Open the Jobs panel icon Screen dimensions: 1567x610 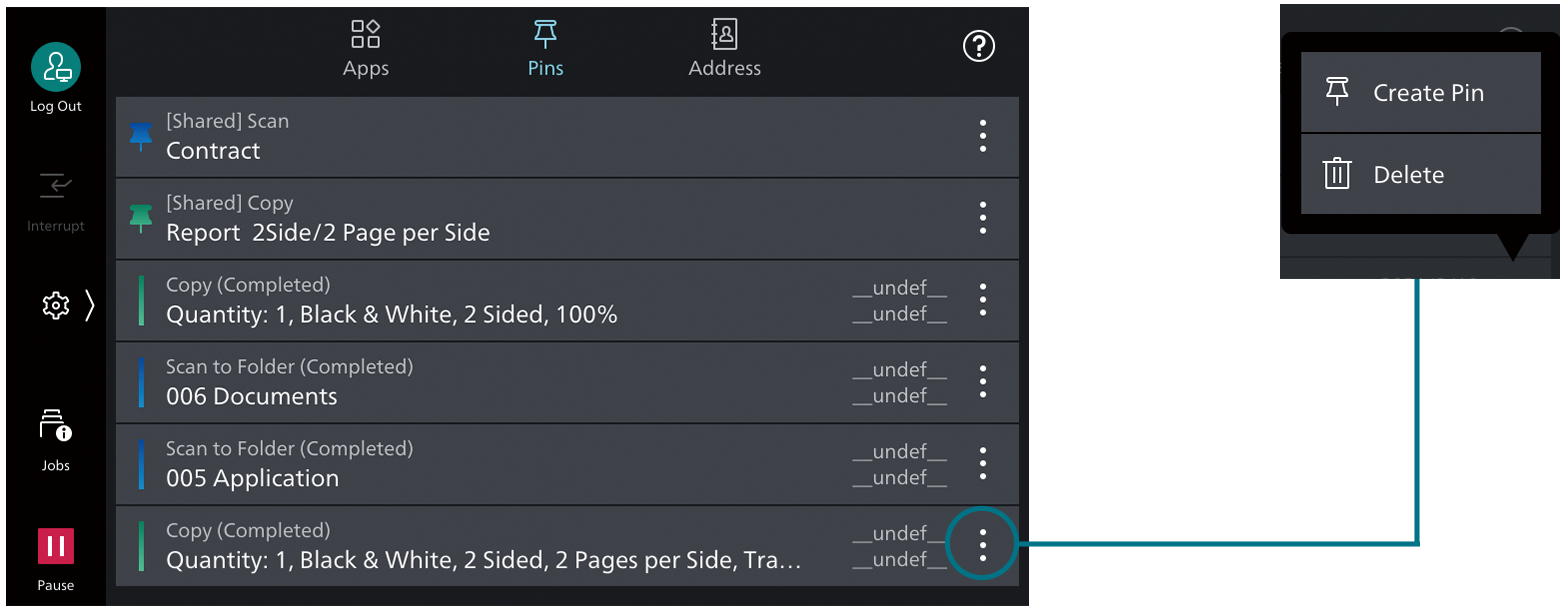tap(55, 425)
